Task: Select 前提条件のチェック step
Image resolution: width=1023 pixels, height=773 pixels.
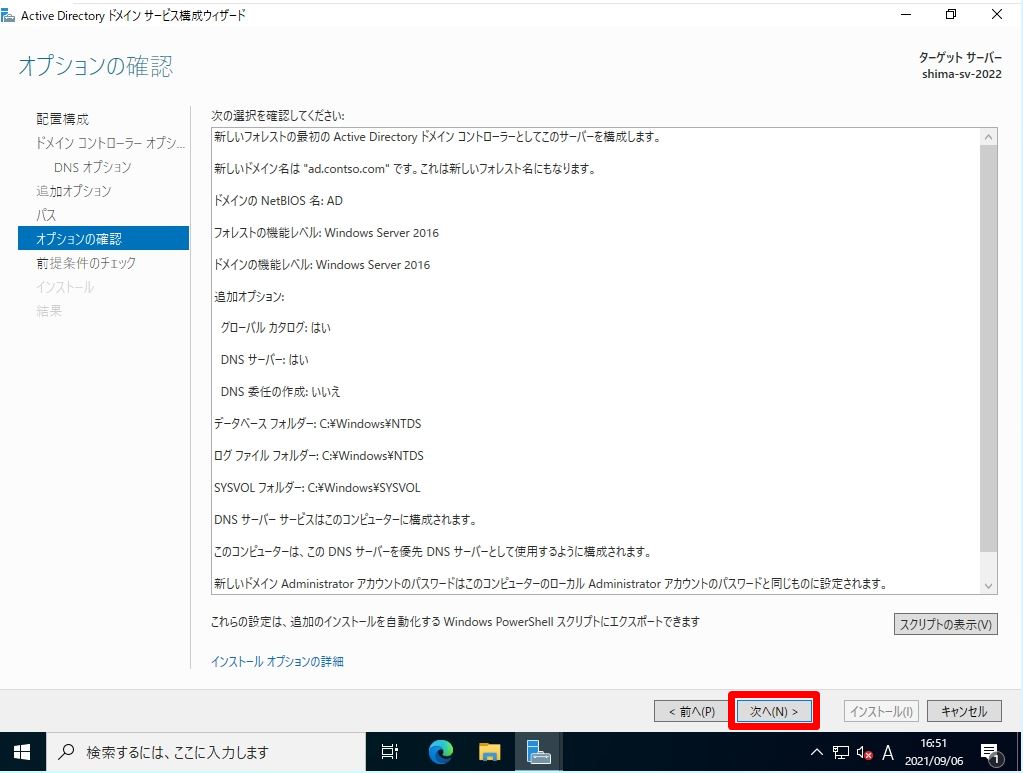Action: 86,263
